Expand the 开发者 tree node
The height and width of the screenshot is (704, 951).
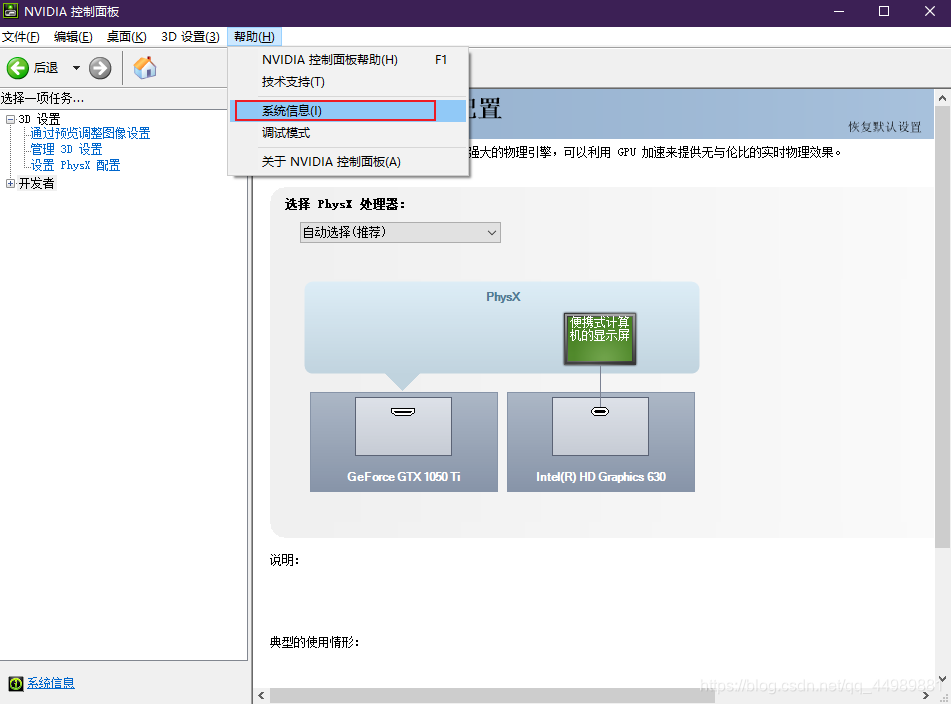pyautogui.click(x=10, y=183)
